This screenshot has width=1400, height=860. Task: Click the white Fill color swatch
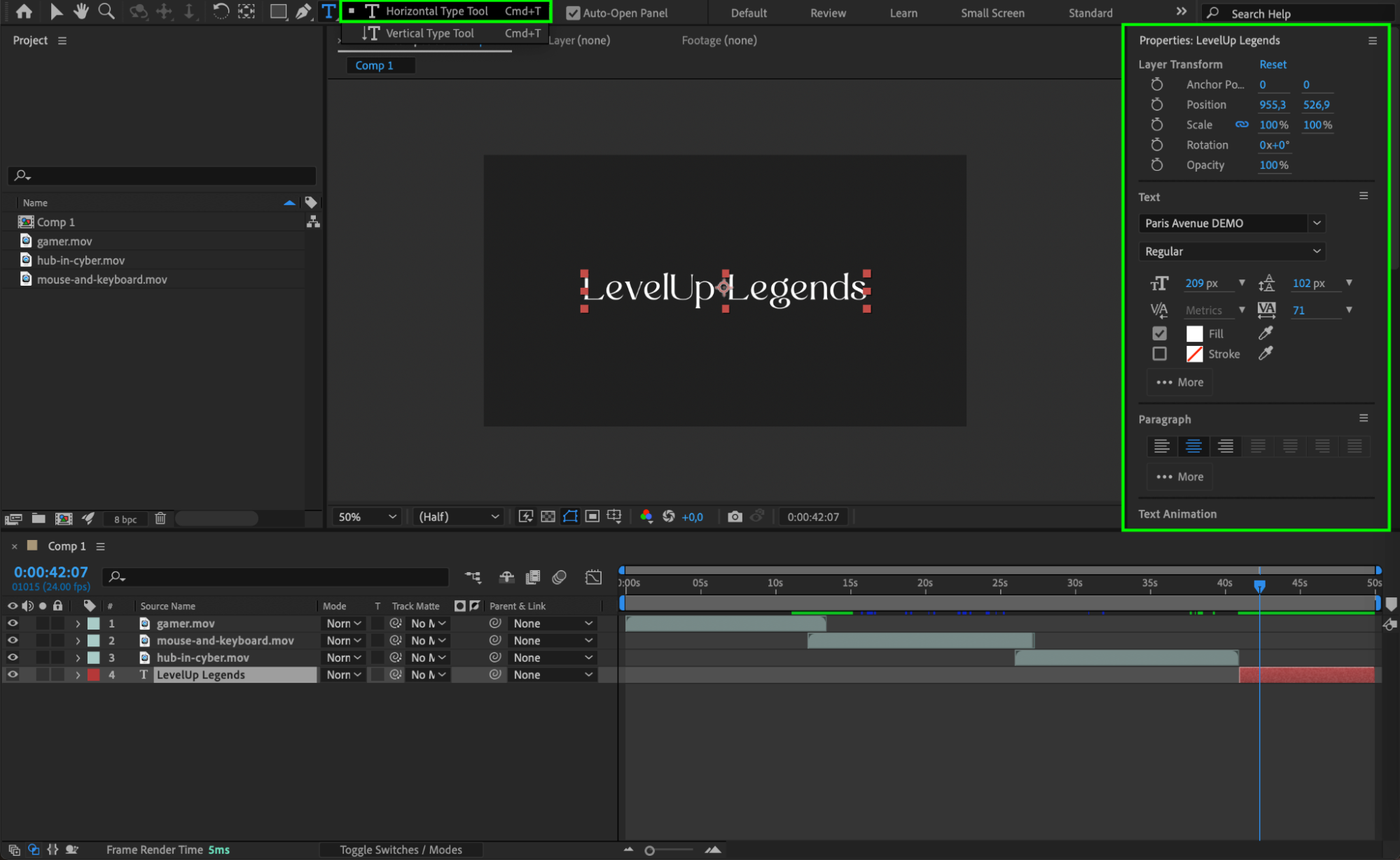[1194, 333]
